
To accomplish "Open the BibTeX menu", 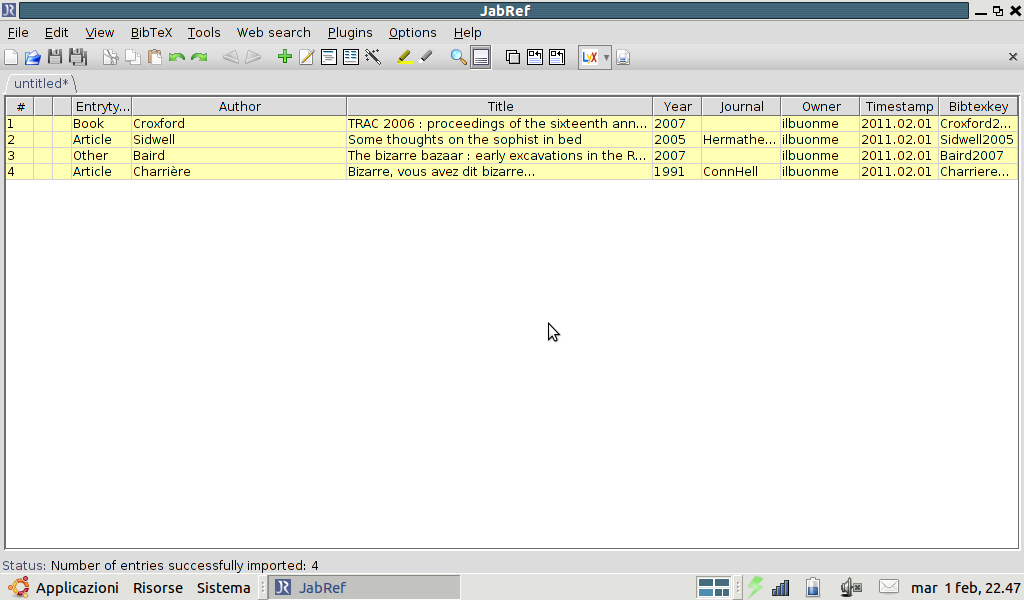I will point(151,33).
